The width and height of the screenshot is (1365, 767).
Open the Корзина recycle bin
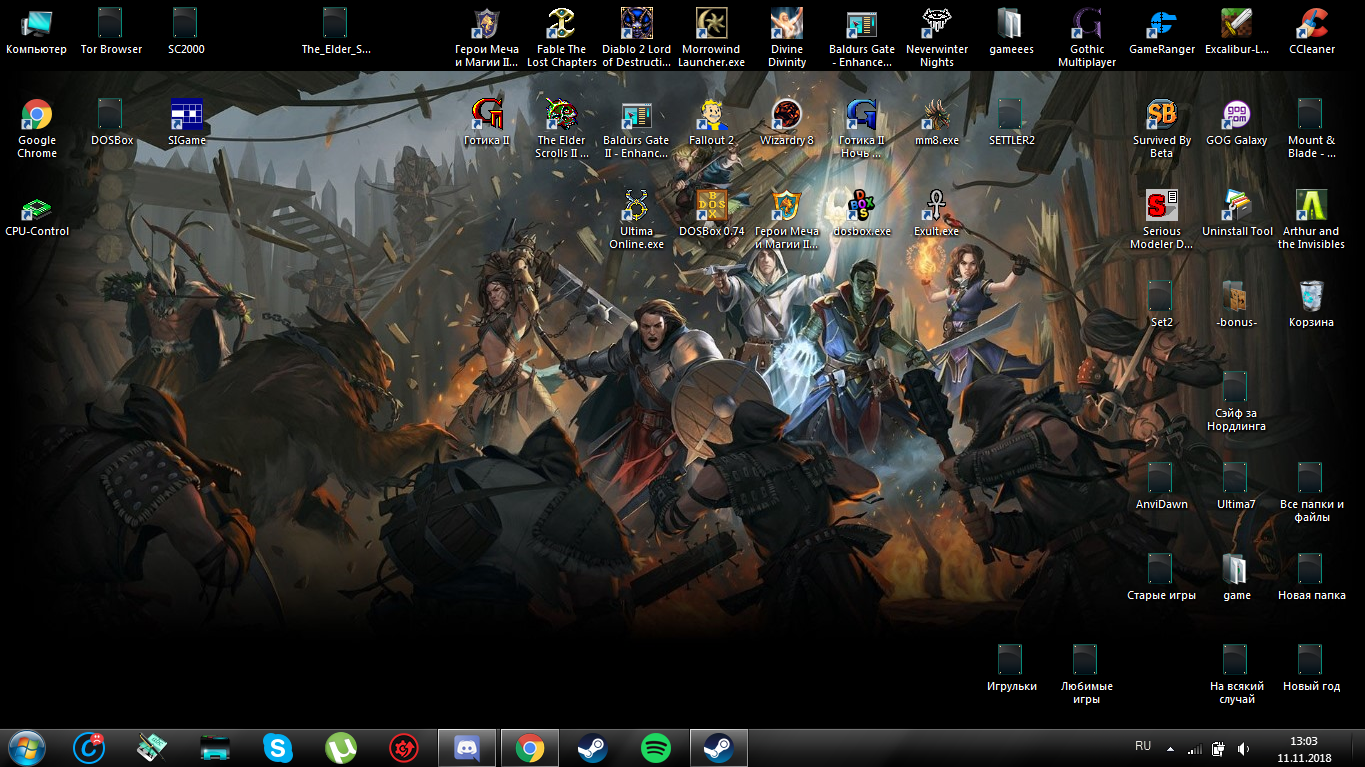click(x=1312, y=304)
